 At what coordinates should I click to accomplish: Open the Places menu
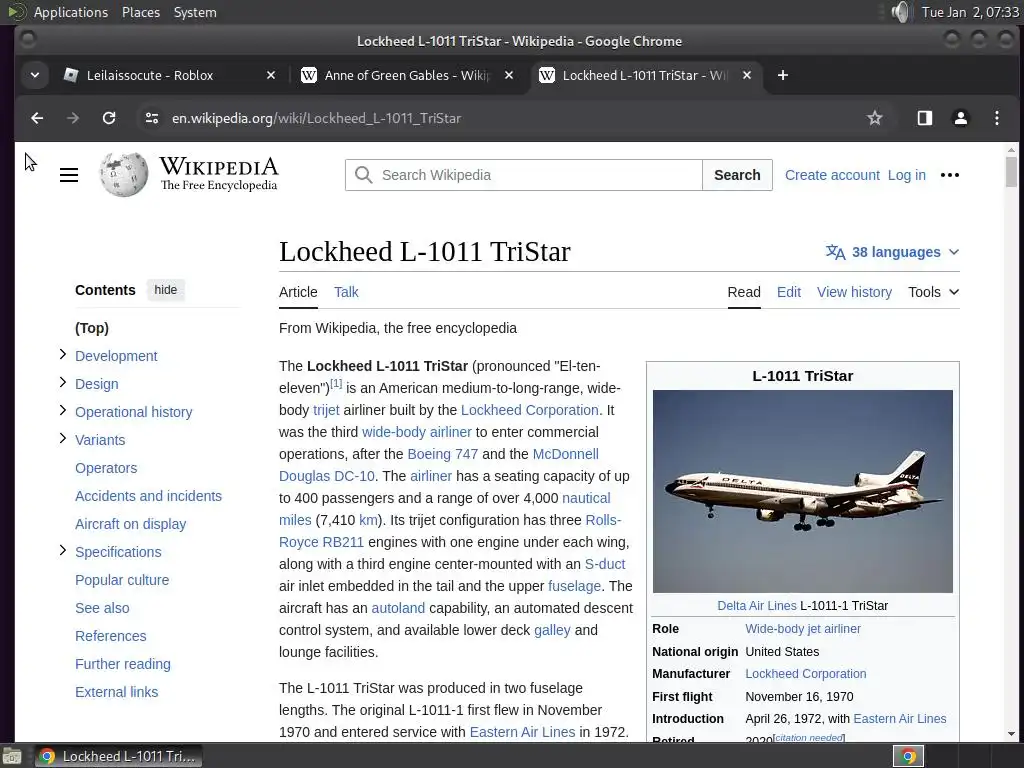click(x=140, y=12)
